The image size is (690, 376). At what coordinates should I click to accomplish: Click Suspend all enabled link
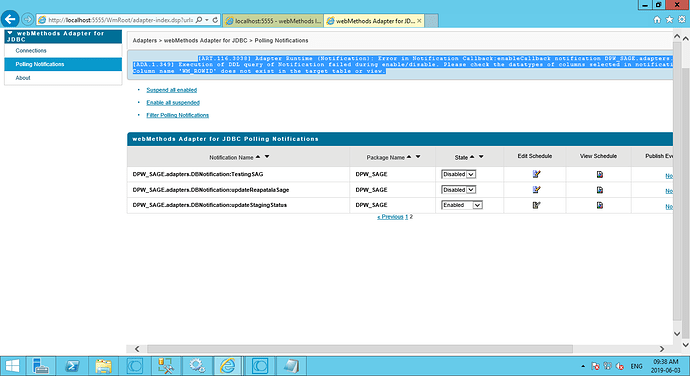point(172,90)
